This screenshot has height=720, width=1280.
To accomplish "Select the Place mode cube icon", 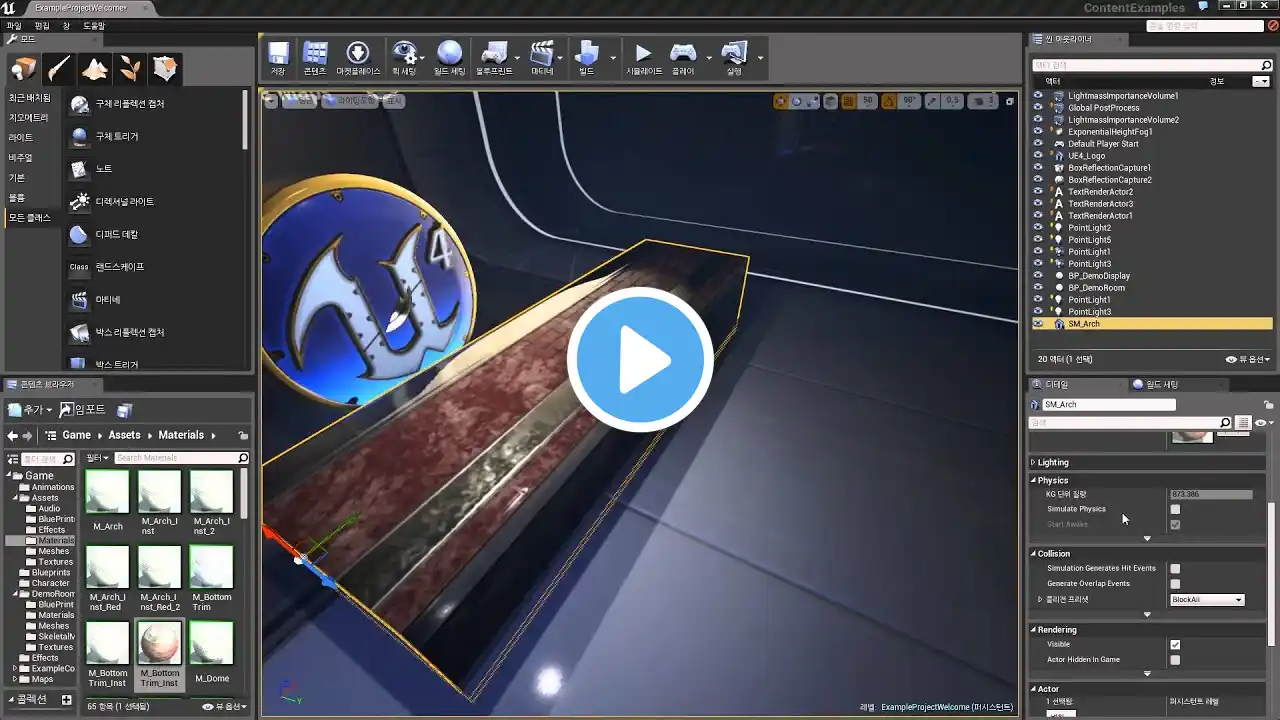I will click(x=24, y=68).
